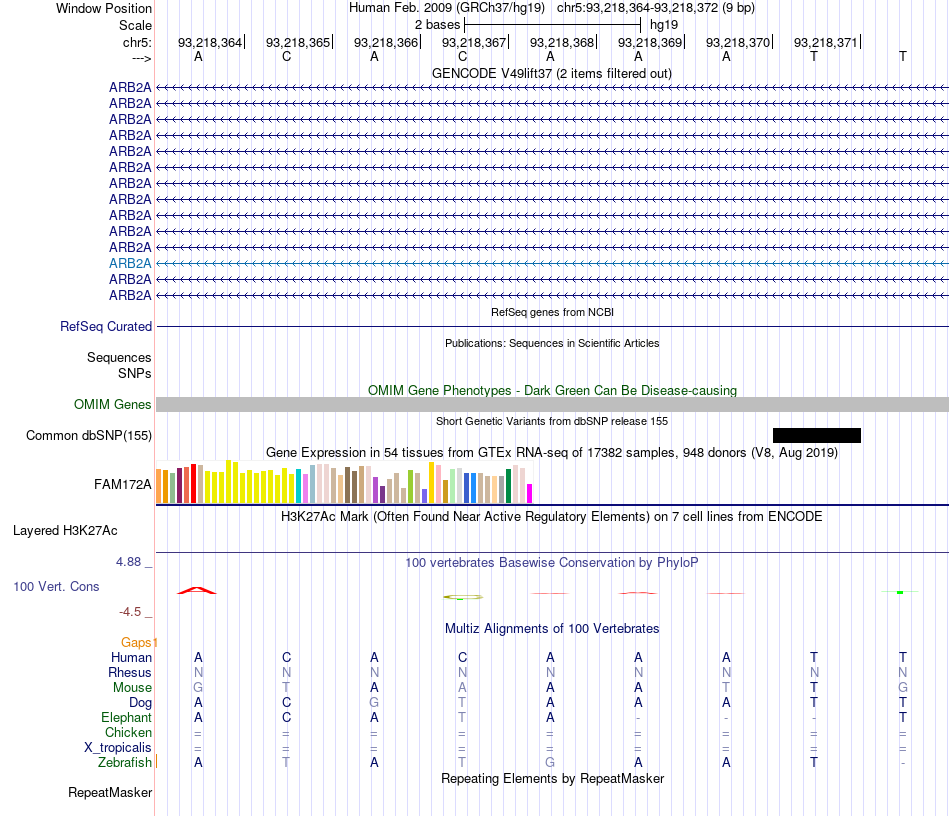
Task: Click the SNPs track label
Action: click(x=135, y=373)
